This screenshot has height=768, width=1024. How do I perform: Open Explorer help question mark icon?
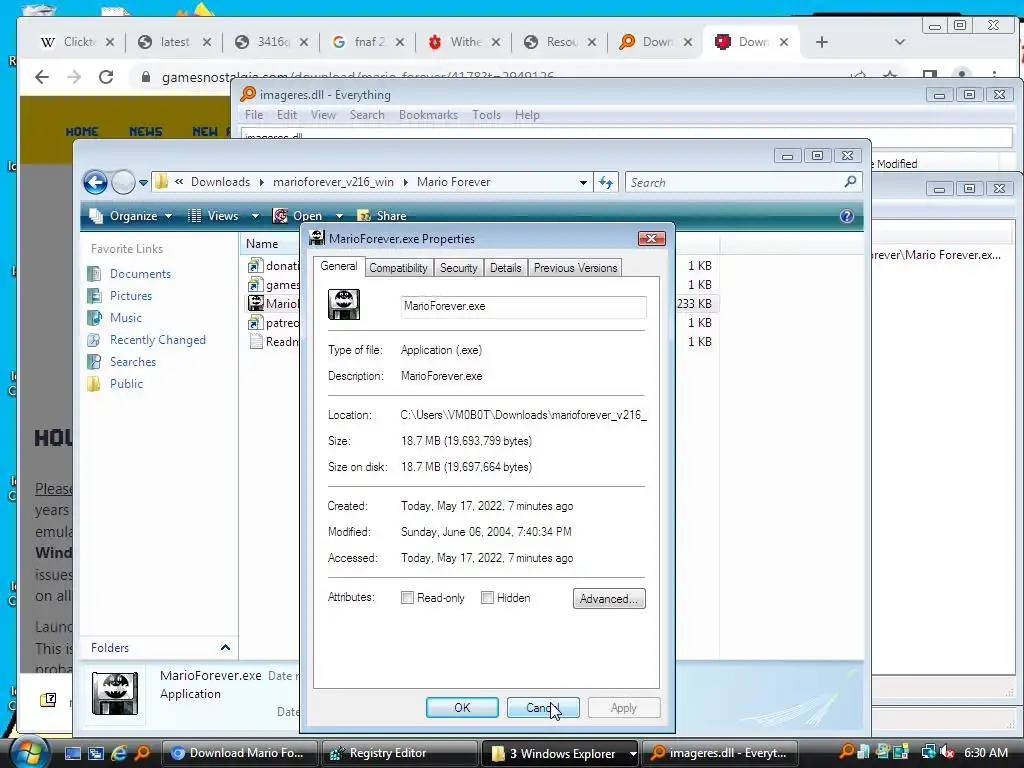pyautogui.click(x=846, y=216)
